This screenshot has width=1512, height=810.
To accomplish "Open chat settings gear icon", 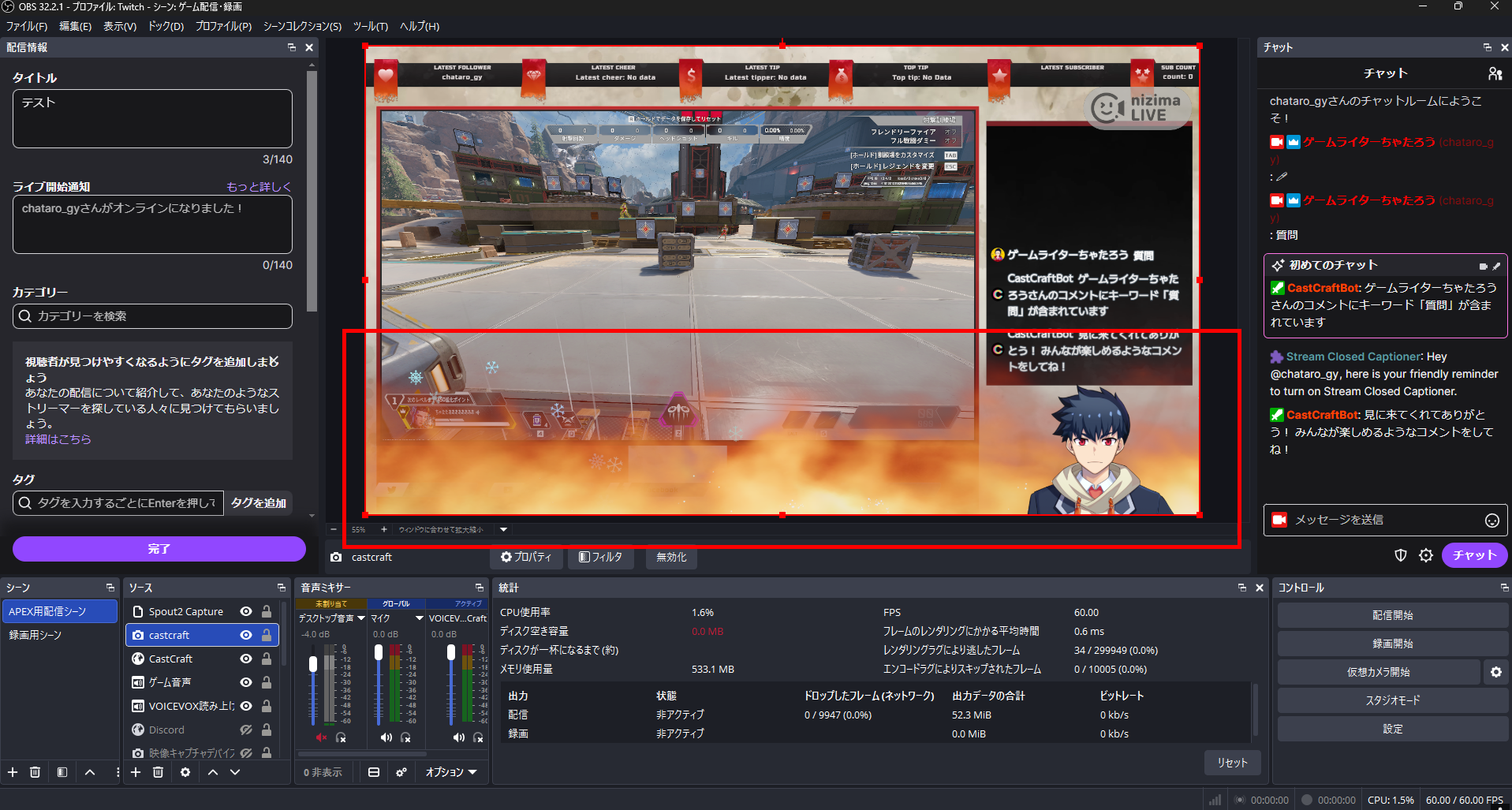I will point(1426,555).
